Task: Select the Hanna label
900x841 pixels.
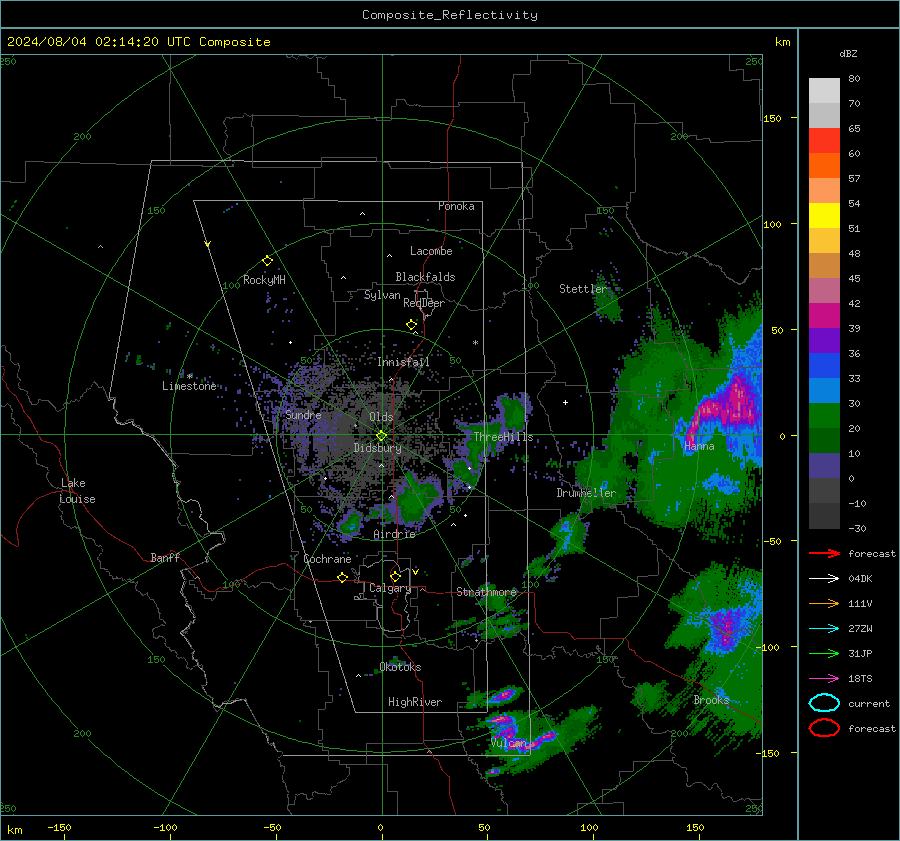Action: 699,446
